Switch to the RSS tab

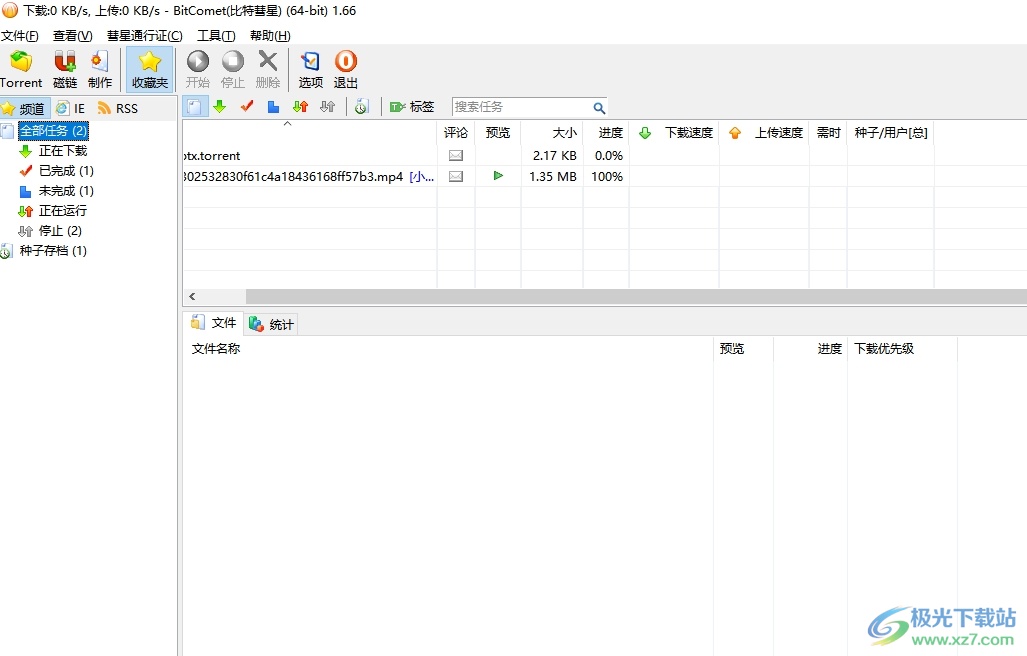pyautogui.click(x=118, y=108)
